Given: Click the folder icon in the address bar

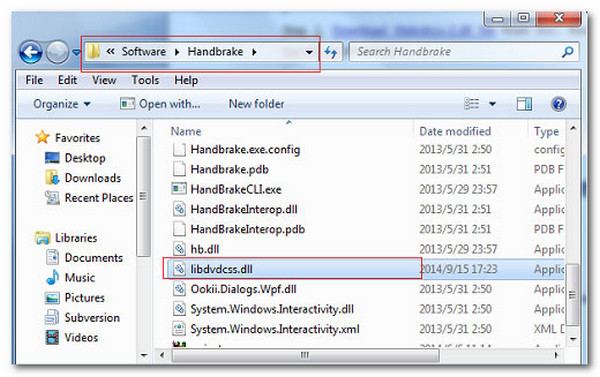Looking at the screenshot, I should coord(93,52).
